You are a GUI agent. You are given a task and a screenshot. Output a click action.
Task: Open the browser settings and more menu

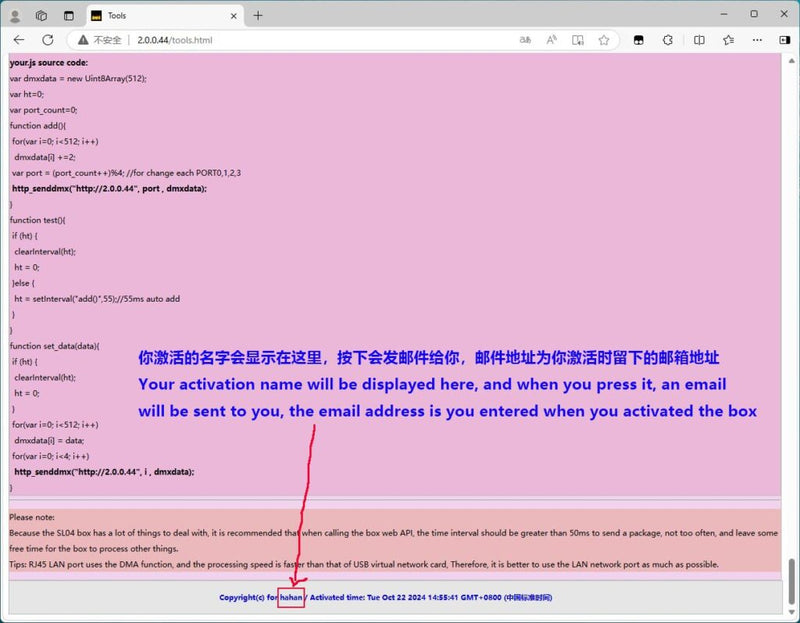(757, 40)
